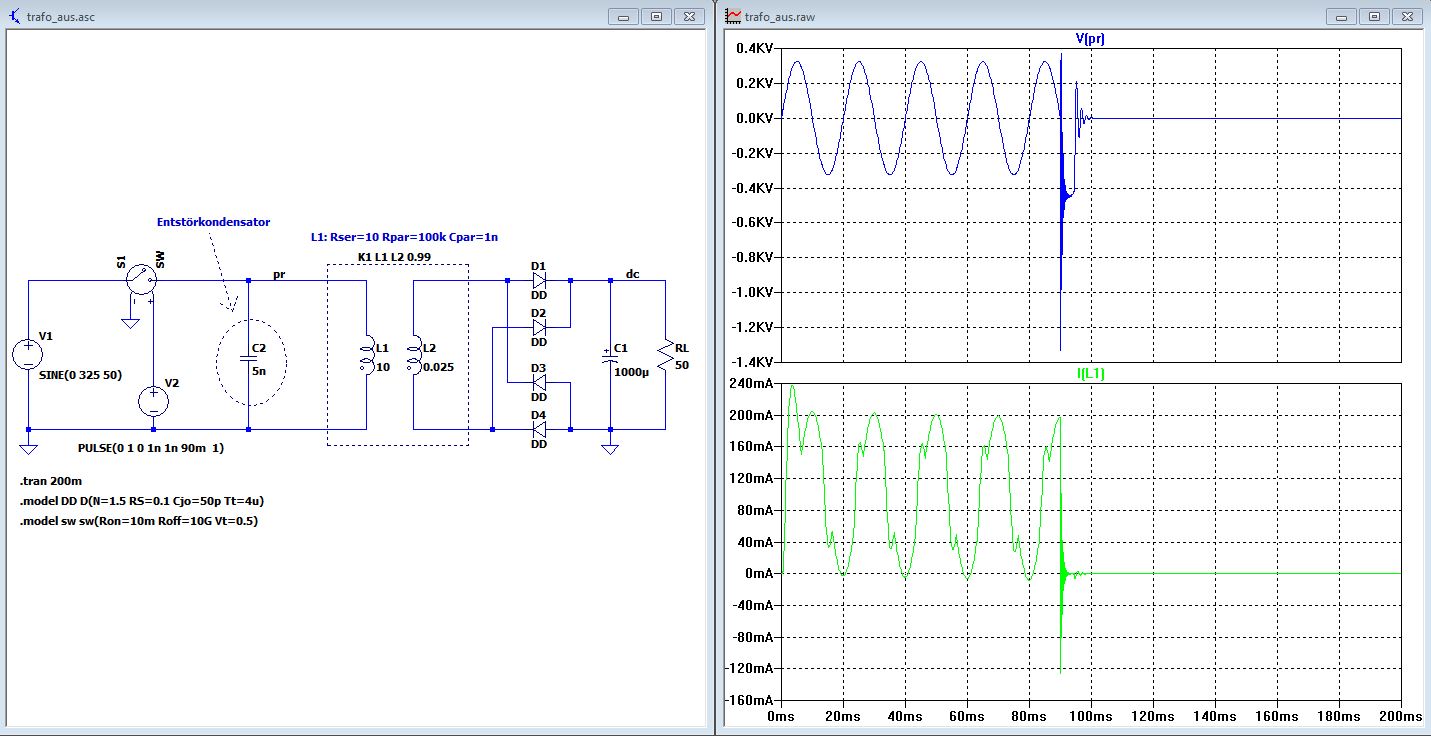1431x736 pixels.
Task: Click the 240mA vertical axis label
Action: [x=752, y=383]
